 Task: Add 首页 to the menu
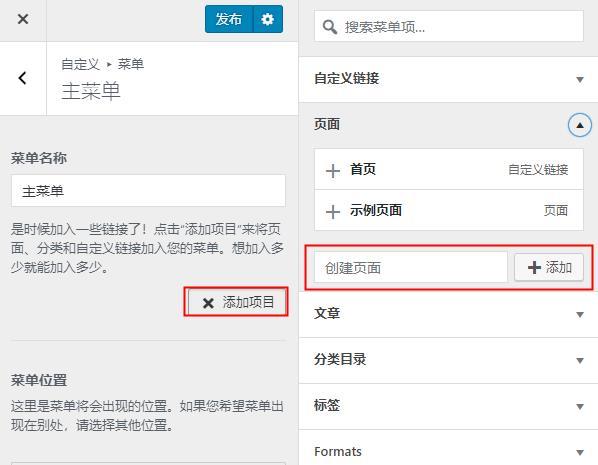(333, 171)
